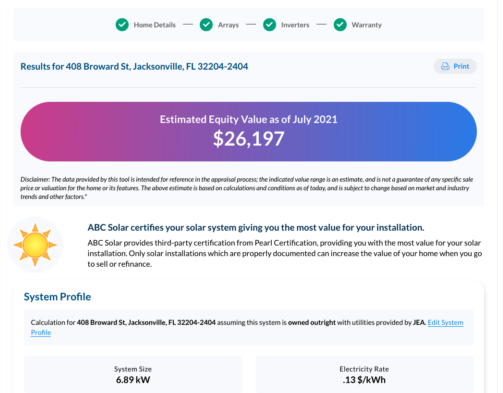The image size is (503, 393).
Task: Go to the Arrays step
Action: click(228, 25)
